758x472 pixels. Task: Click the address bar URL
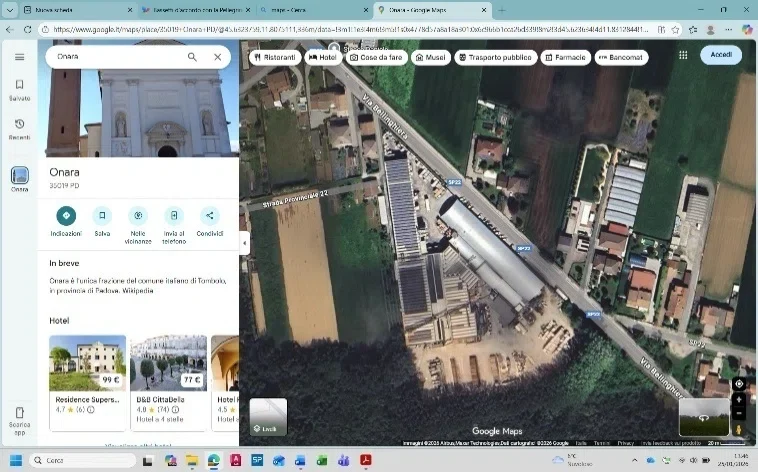350,30
